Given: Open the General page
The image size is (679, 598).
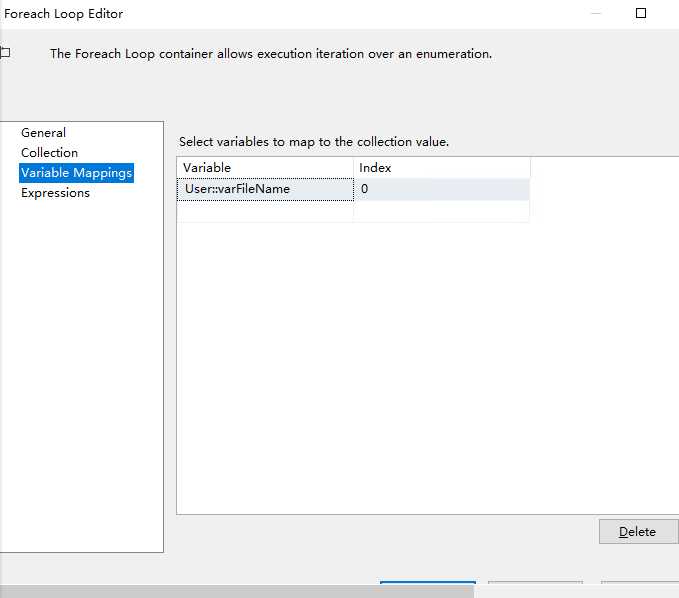Looking at the screenshot, I should (x=43, y=133).
